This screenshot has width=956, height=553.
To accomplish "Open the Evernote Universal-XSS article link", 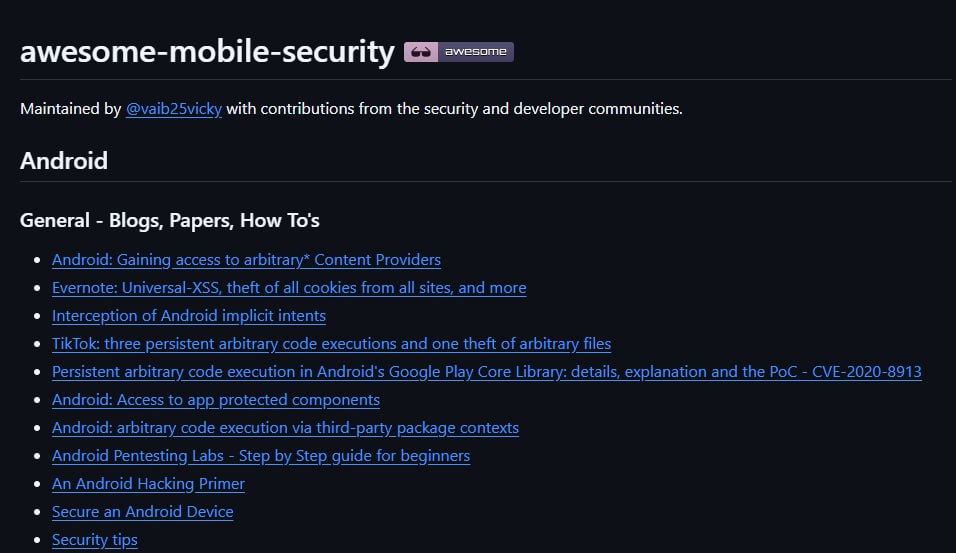I will (x=289, y=288).
